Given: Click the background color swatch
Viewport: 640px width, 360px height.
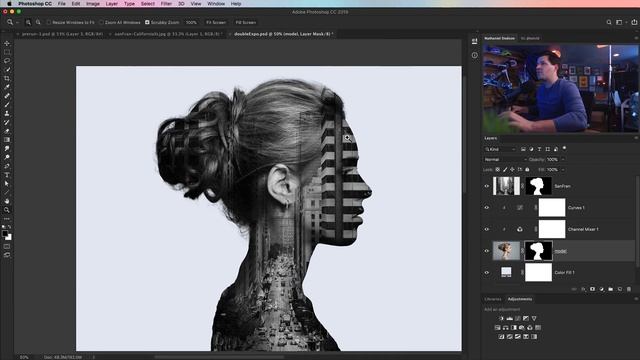Looking at the screenshot, I should point(9,237).
